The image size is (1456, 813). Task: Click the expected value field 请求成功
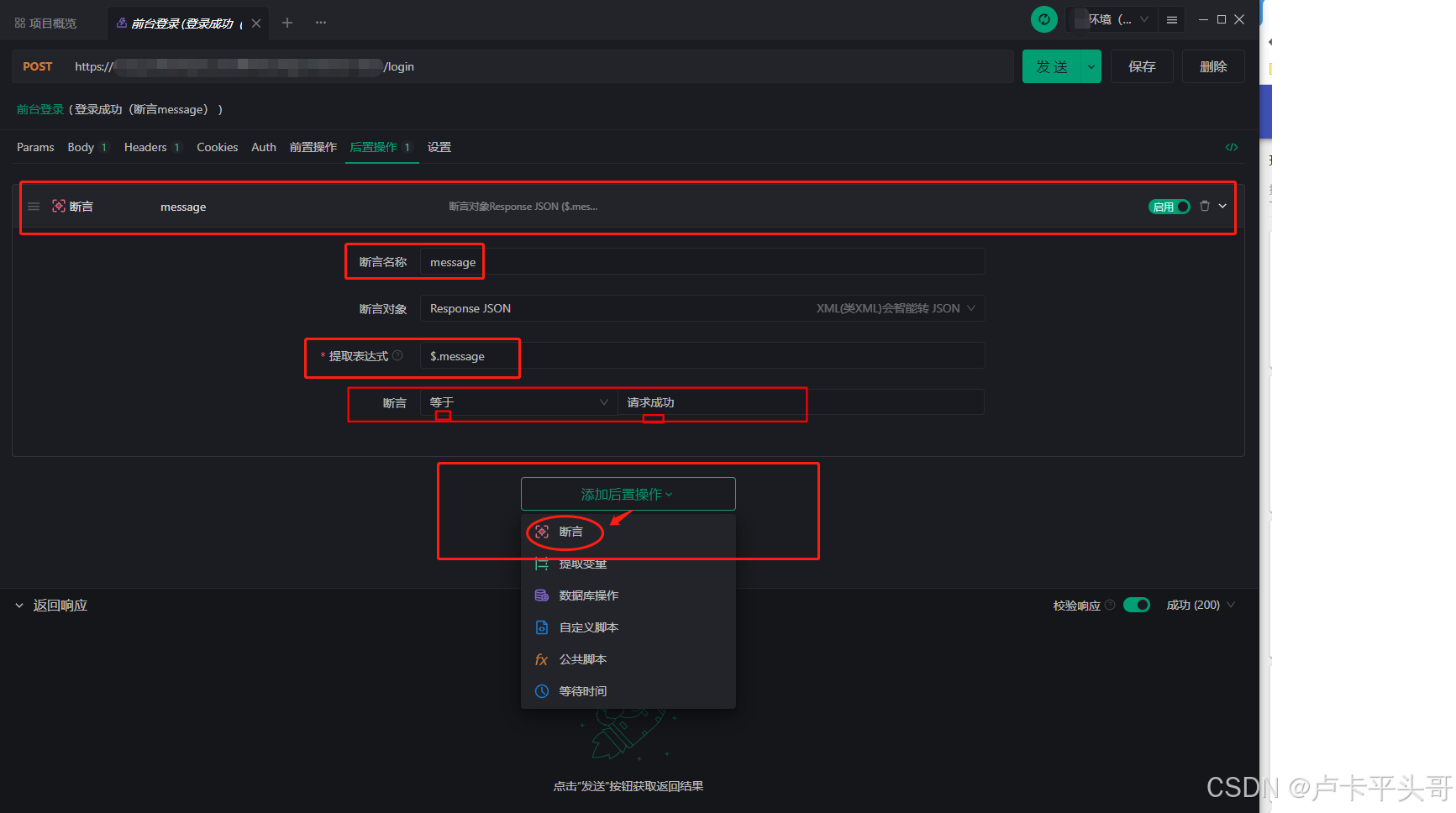coord(801,402)
